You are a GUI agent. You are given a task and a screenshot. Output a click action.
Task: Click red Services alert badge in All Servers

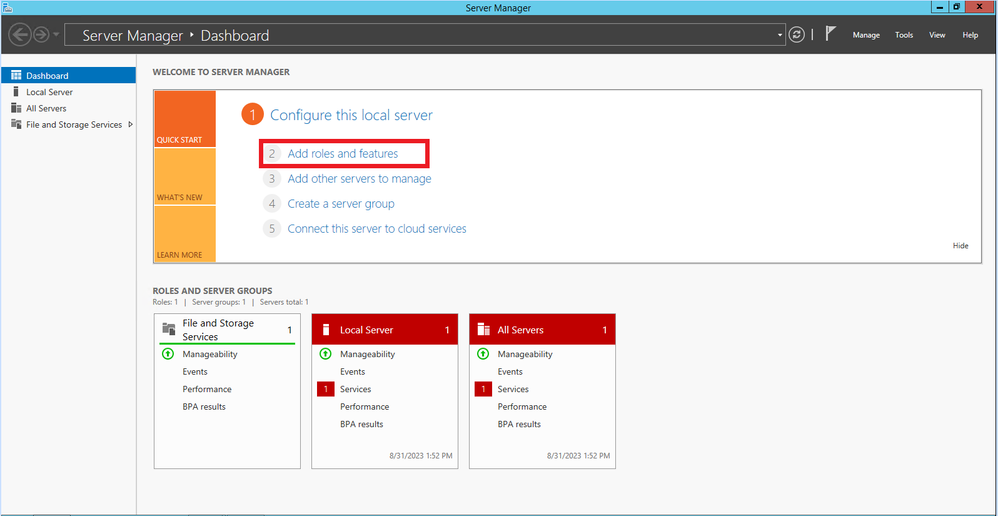coord(483,389)
